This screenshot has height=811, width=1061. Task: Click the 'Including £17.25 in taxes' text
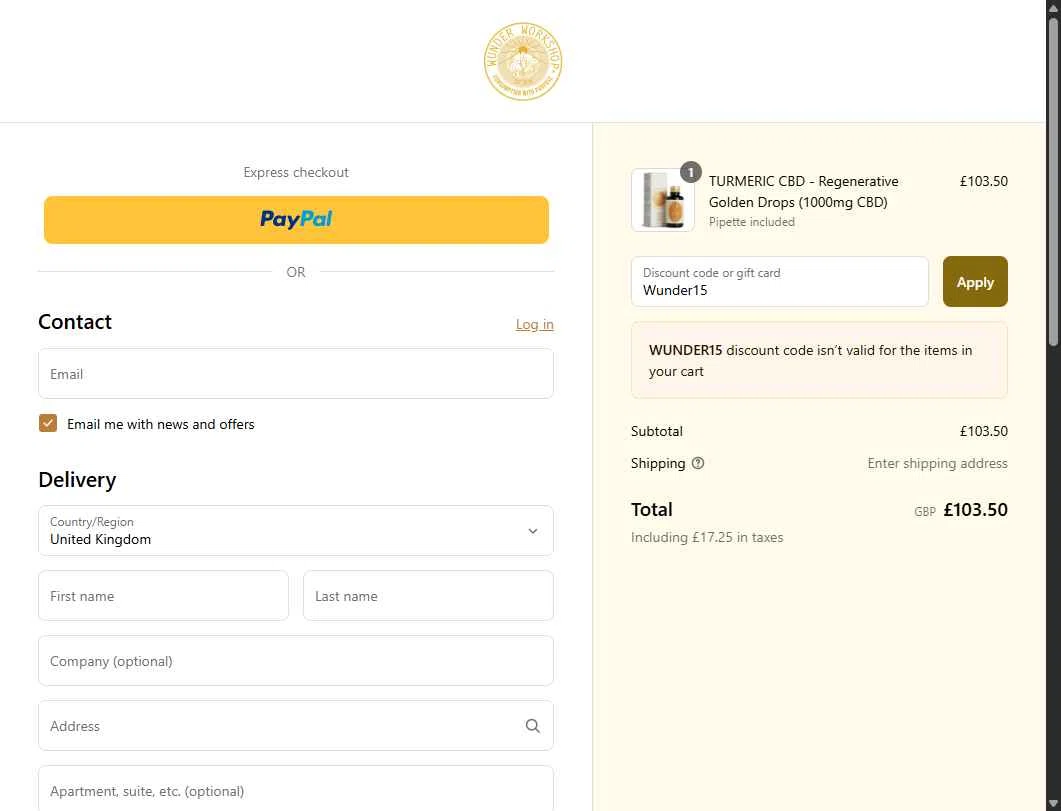click(706, 537)
